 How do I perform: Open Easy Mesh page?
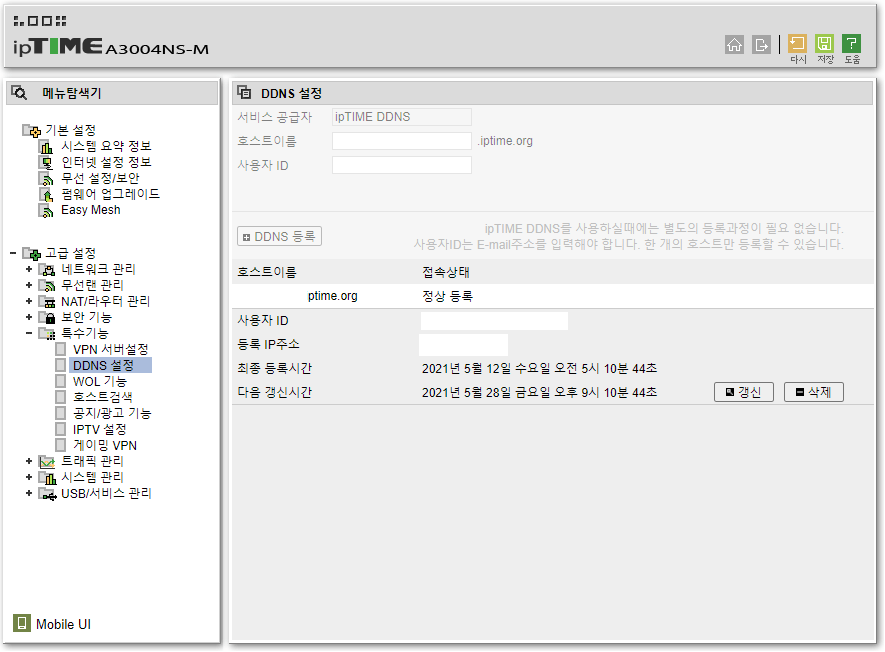point(90,210)
